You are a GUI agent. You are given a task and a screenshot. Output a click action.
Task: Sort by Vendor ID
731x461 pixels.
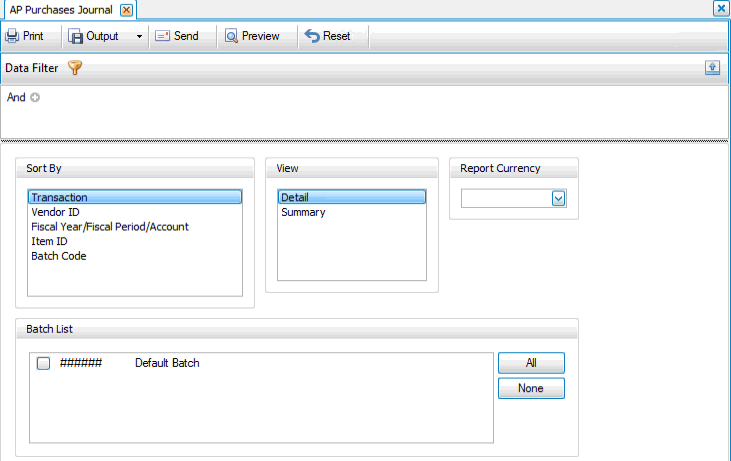55,212
